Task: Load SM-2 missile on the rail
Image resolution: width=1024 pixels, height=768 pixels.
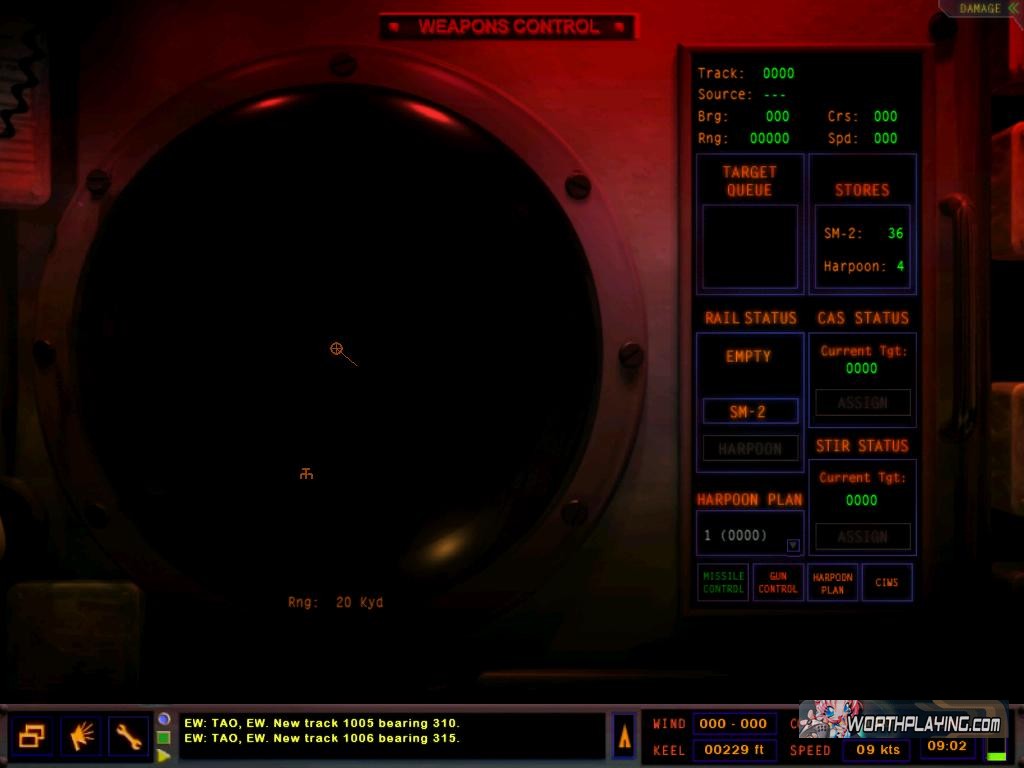Action: (x=750, y=411)
